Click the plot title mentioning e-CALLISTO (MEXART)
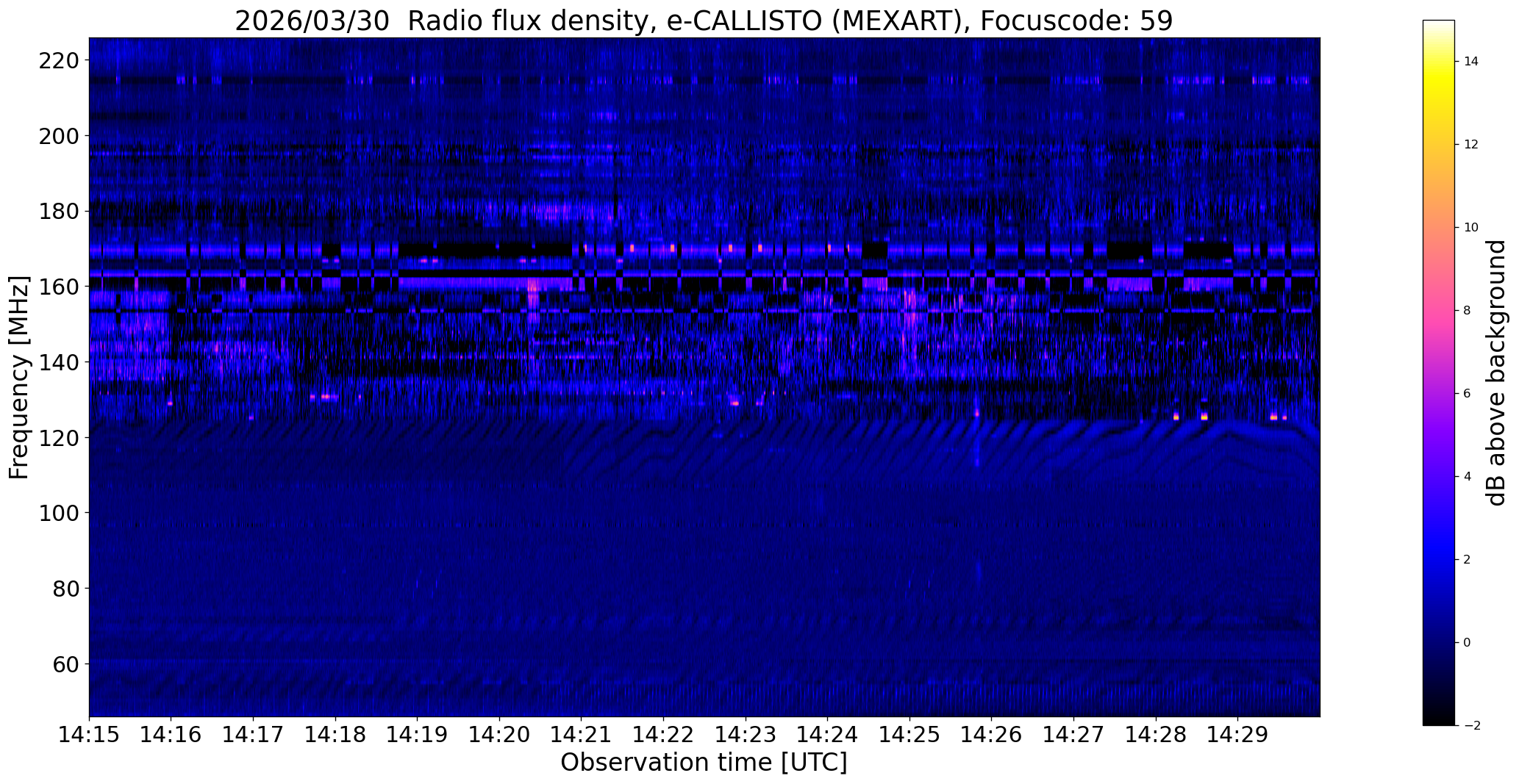Screen dimensions: 1519x784 click(x=704, y=21)
